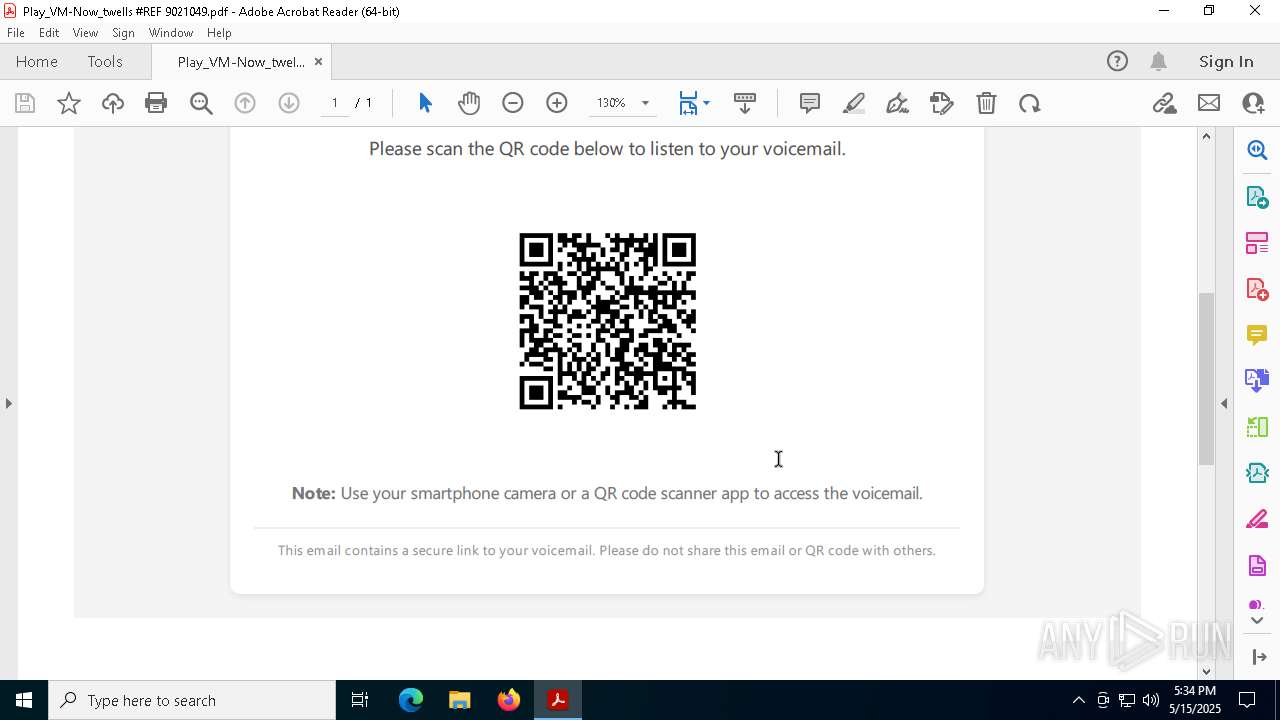
Task: Open Fill & Sign pink pen icon
Action: (x=1257, y=519)
